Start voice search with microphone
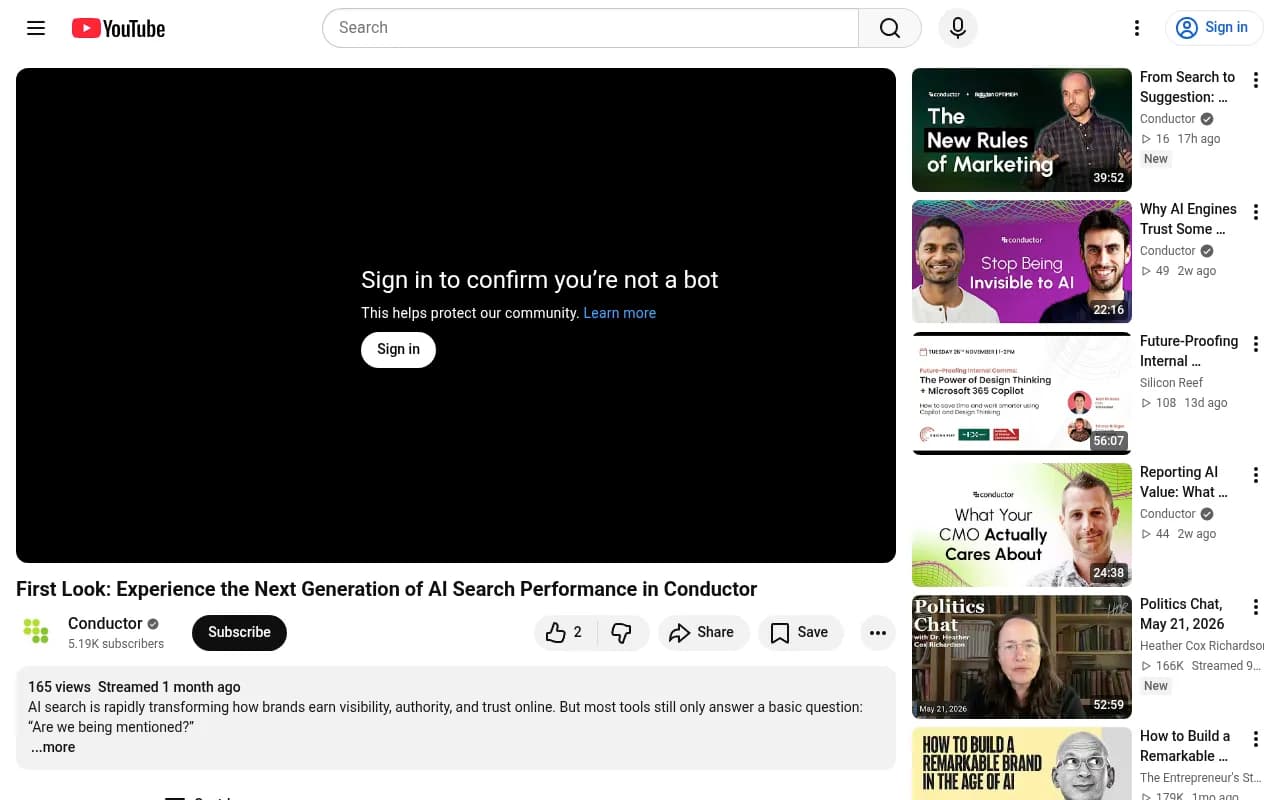 (x=958, y=28)
